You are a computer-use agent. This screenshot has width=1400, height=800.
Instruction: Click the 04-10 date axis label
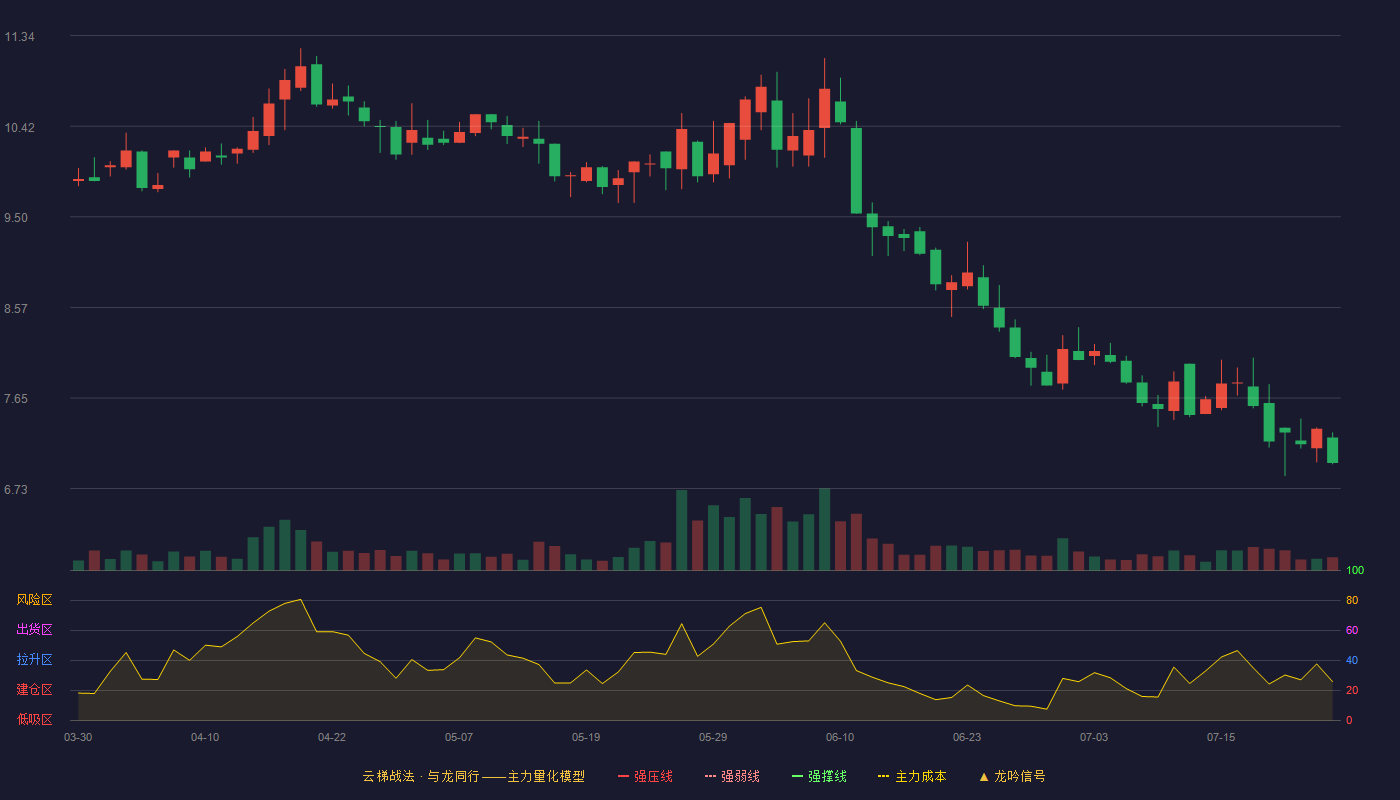pos(205,737)
